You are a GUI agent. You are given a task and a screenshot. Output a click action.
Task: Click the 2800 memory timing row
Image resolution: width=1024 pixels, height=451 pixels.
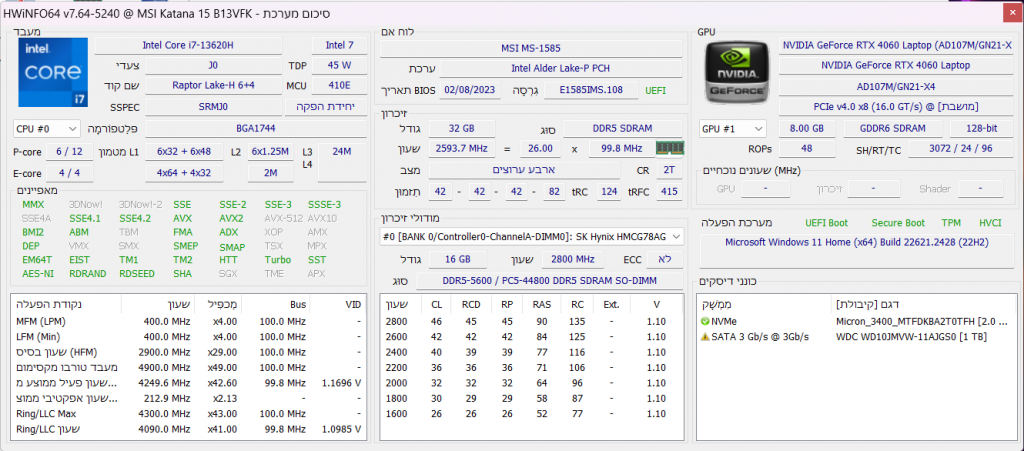531,321
